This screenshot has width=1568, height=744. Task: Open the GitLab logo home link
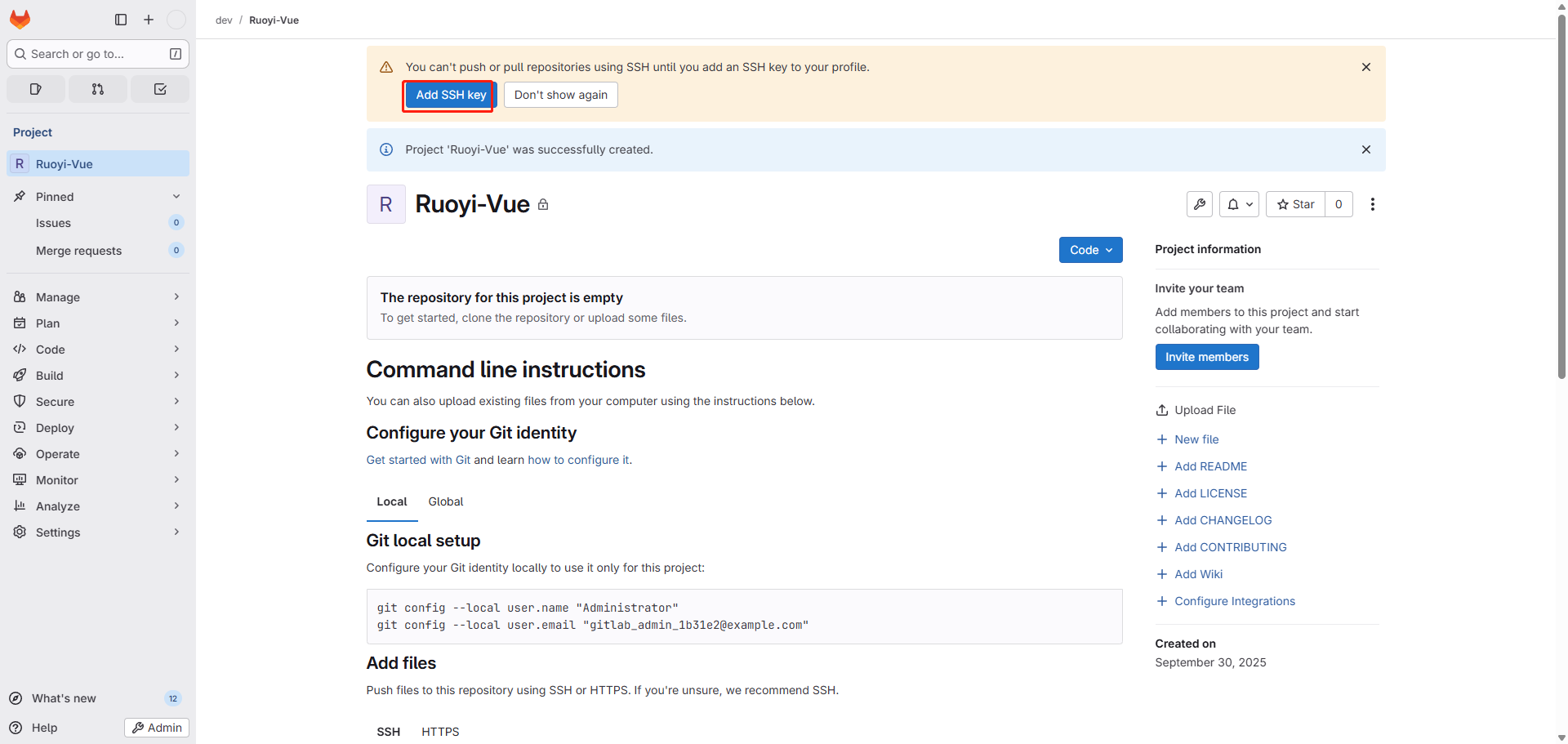point(20,20)
